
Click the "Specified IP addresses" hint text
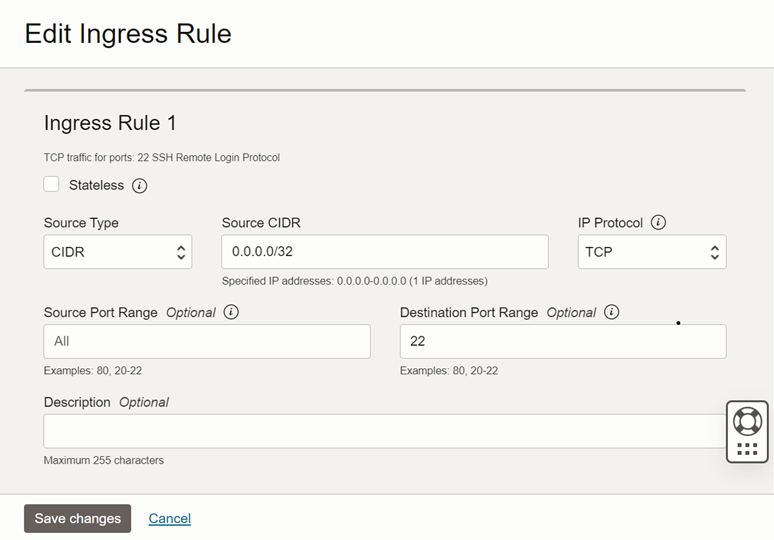[x=354, y=281]
